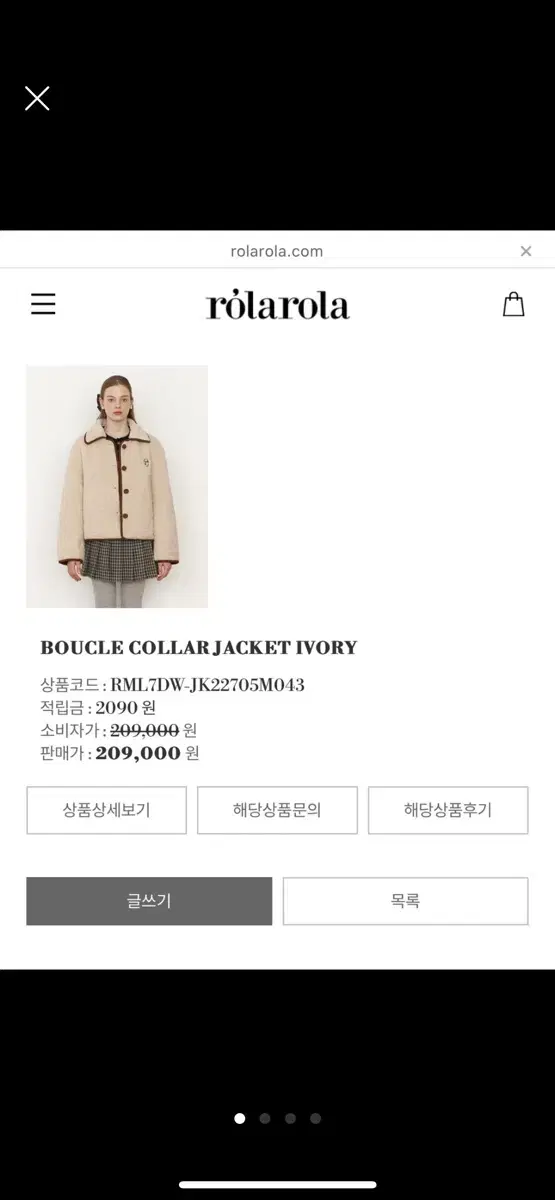
Task: Click the 해당상품문의 button
Action: pyautogui.click(x=277, y=810)
